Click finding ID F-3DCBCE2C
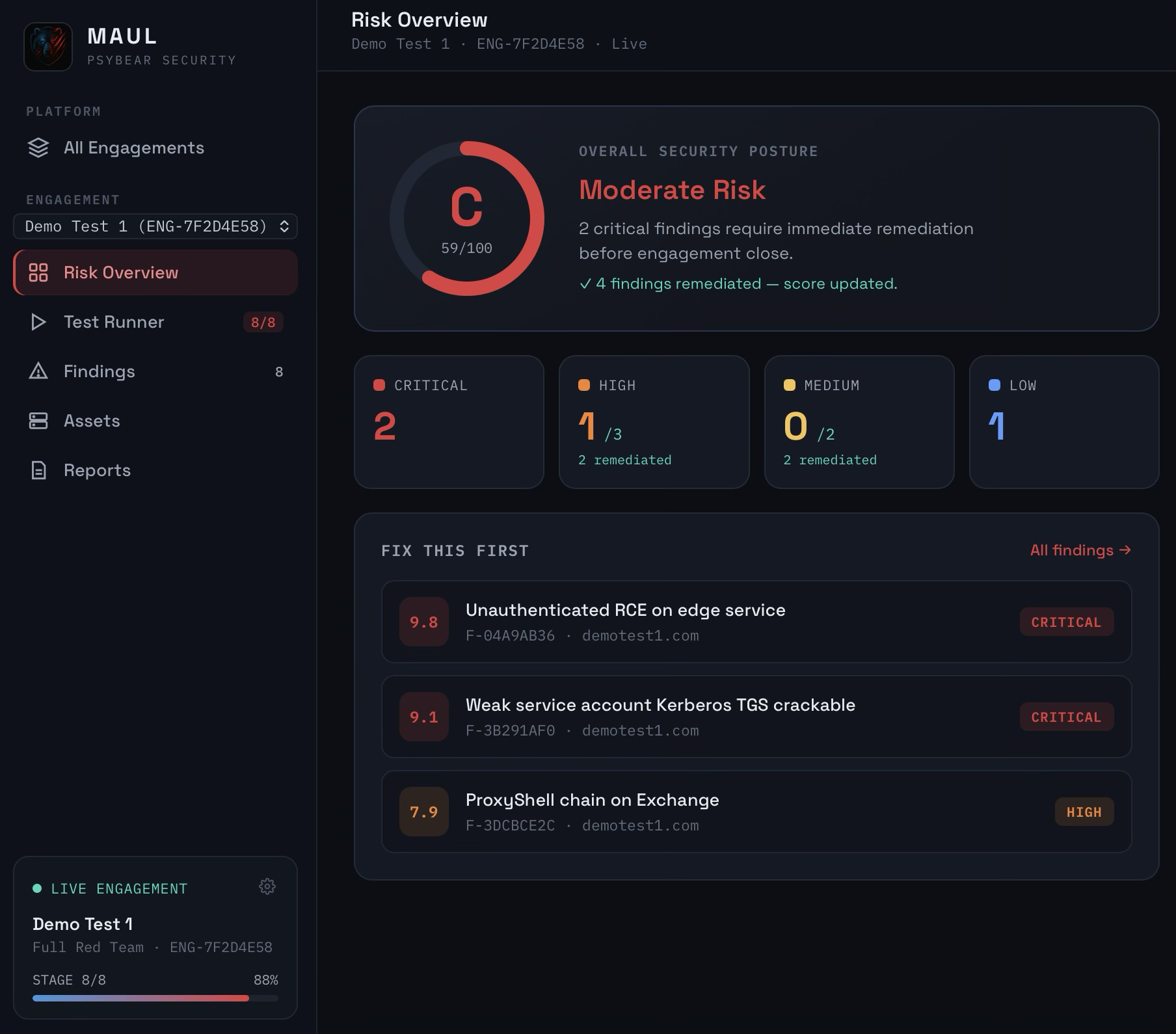The height and width of the screenshot is (1034, 1176). click(511, 826)
